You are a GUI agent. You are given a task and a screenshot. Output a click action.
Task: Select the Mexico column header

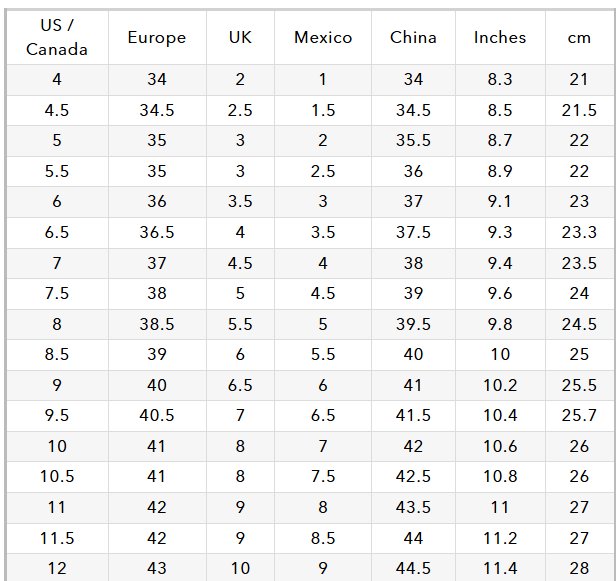(323, 38)
